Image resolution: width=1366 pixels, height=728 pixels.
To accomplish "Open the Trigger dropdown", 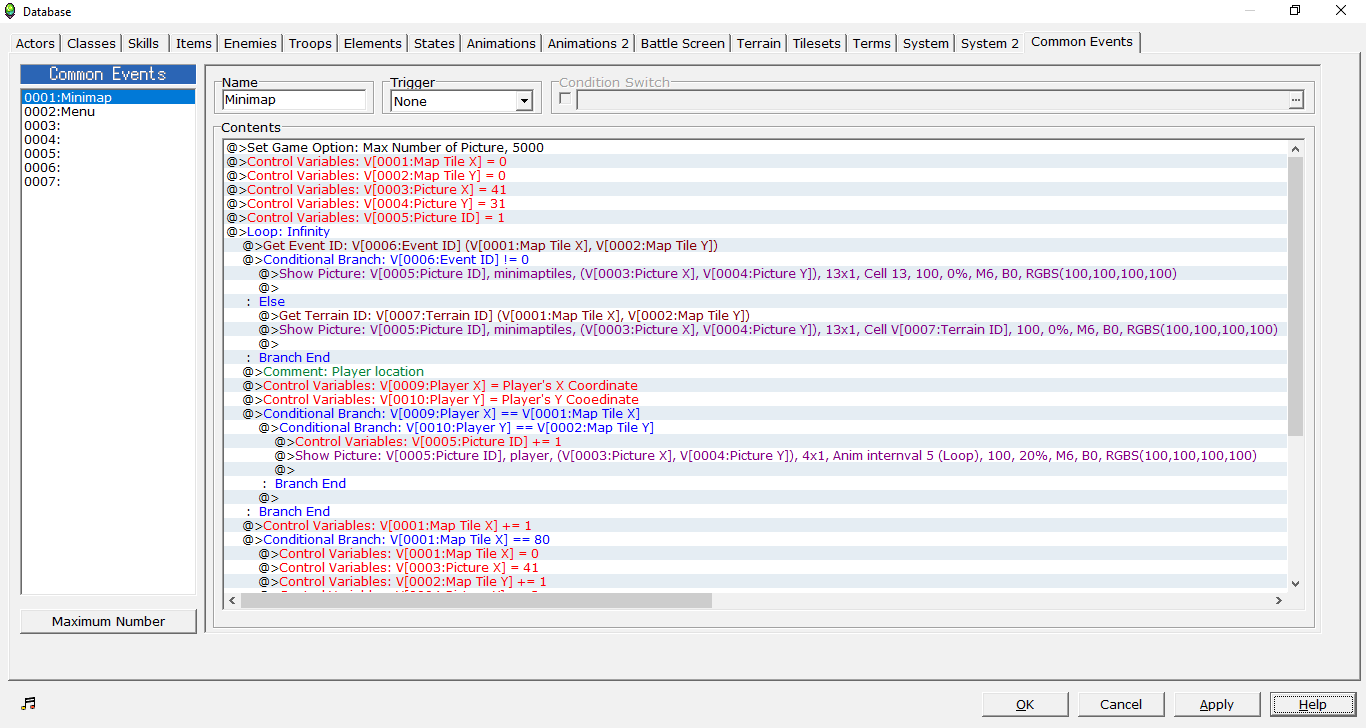I will tap(524, 101).
